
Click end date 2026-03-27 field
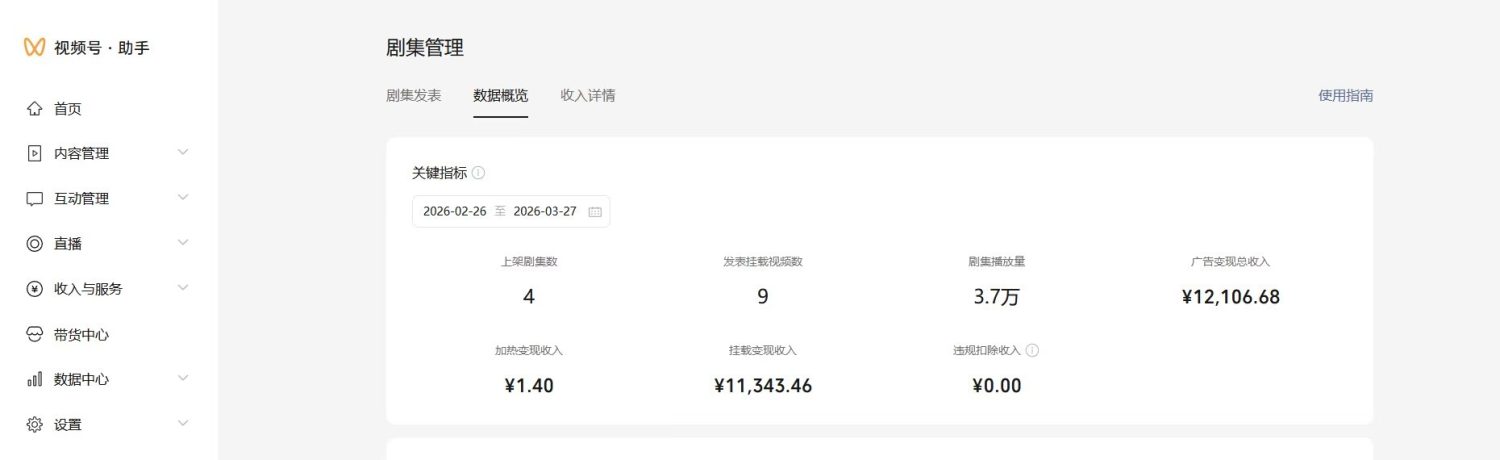pos(545,212)
